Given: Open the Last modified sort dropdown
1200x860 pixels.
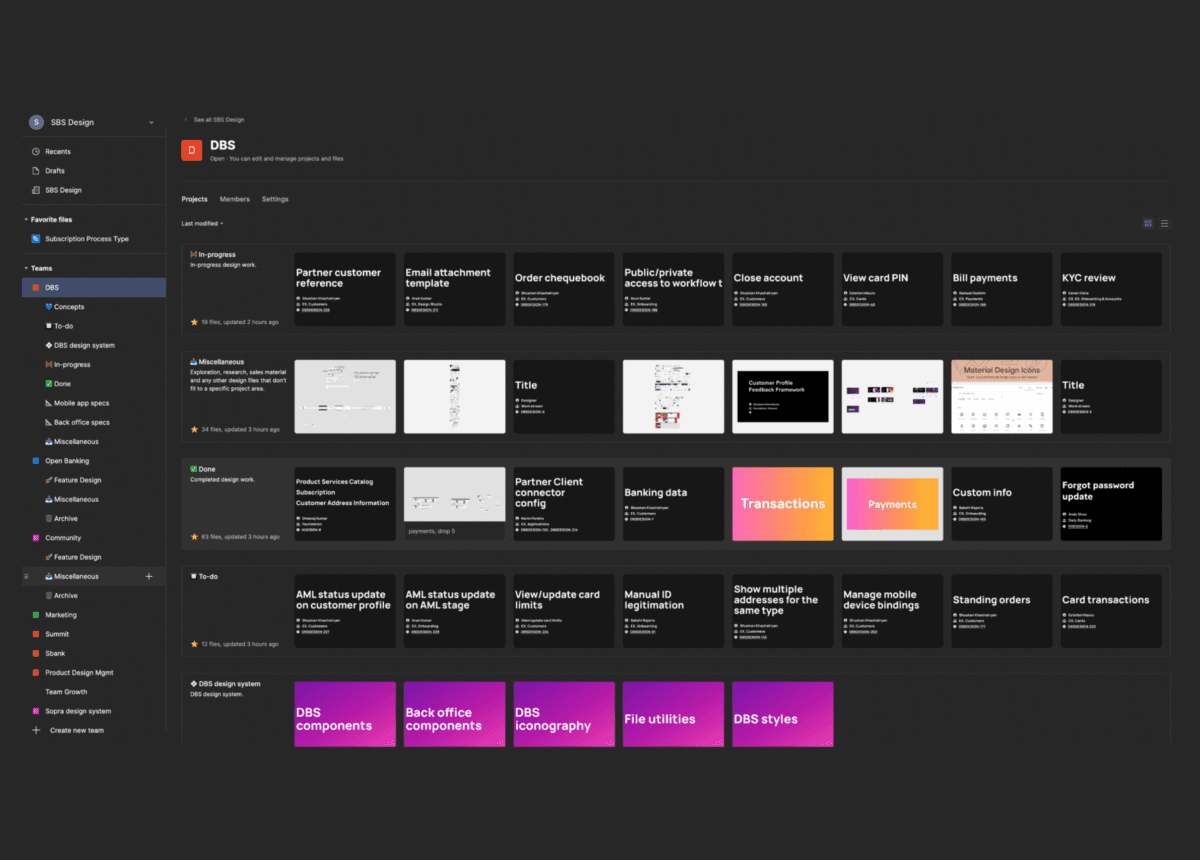Looking at the screenshot, I should pos(202,223).
